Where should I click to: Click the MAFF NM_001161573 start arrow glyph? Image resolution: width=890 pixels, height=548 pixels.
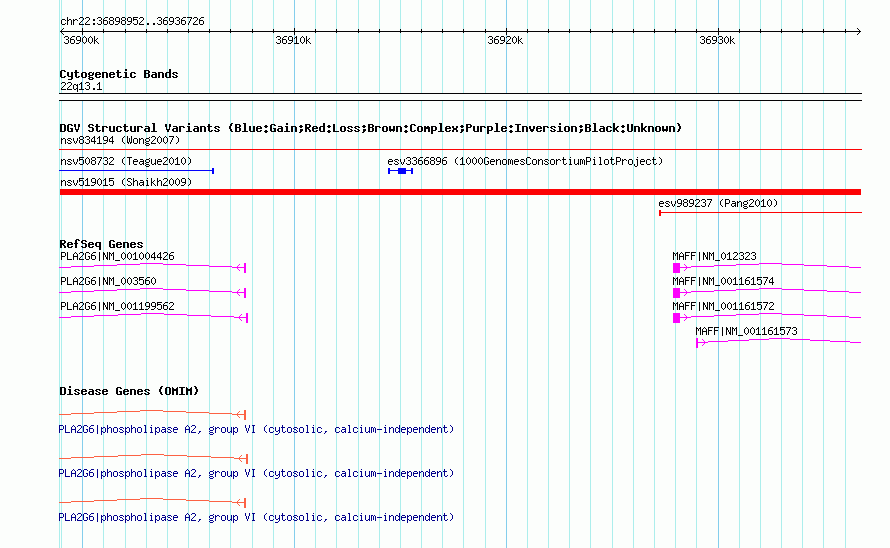coord(701,342)
